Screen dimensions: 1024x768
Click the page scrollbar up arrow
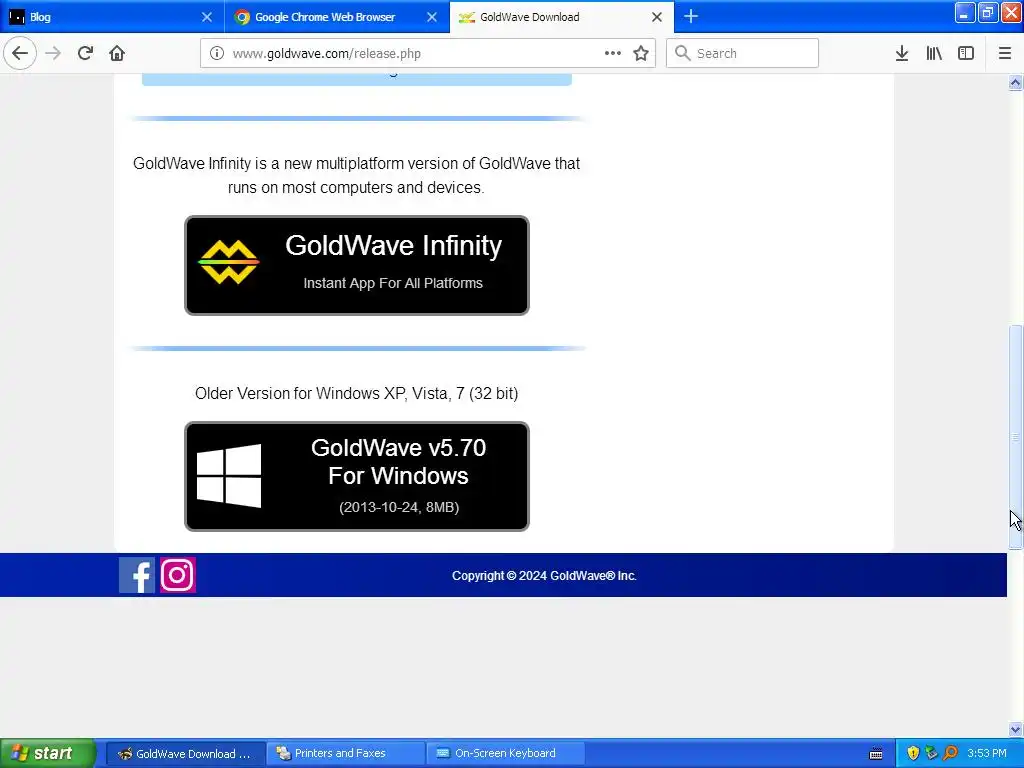1015,82
